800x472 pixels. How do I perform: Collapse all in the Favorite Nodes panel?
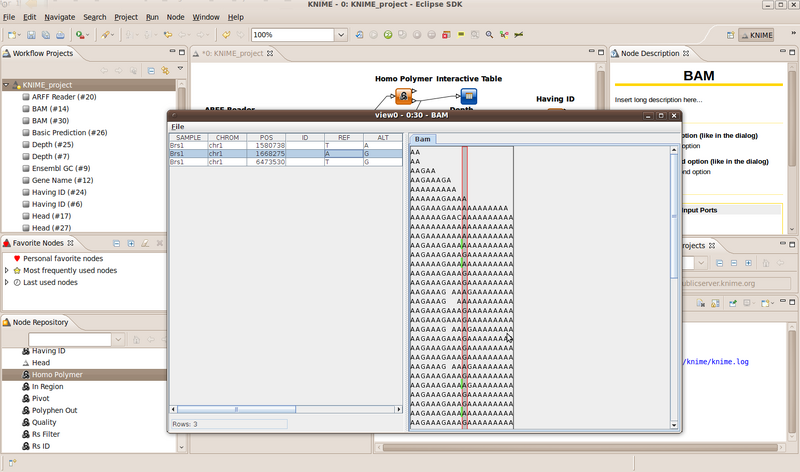pos(117,243)
